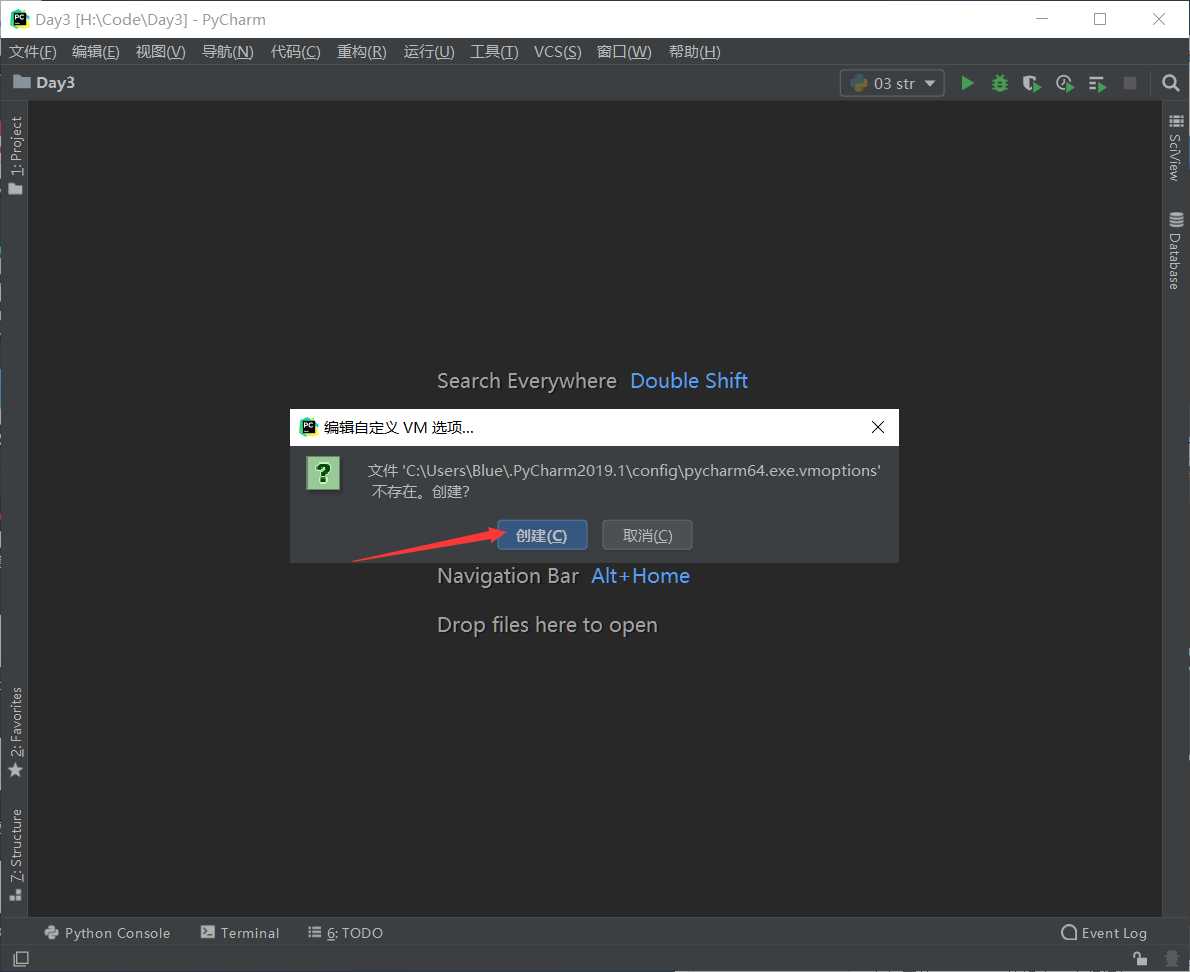Click the Concurrency Diagram run icon
1190x972 pixels.
tap(1097, 83)
